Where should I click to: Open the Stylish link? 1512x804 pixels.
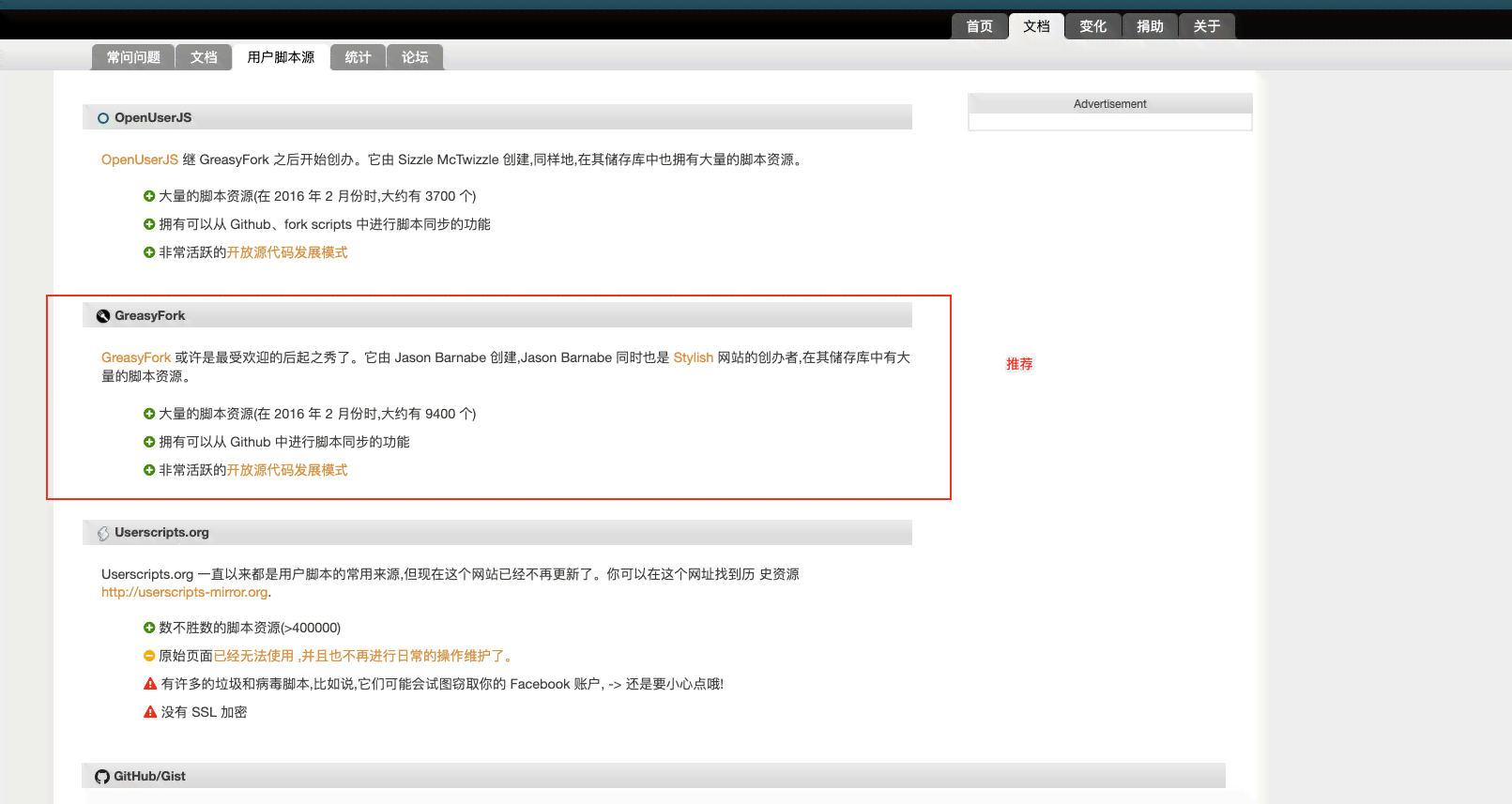[694, 357]
